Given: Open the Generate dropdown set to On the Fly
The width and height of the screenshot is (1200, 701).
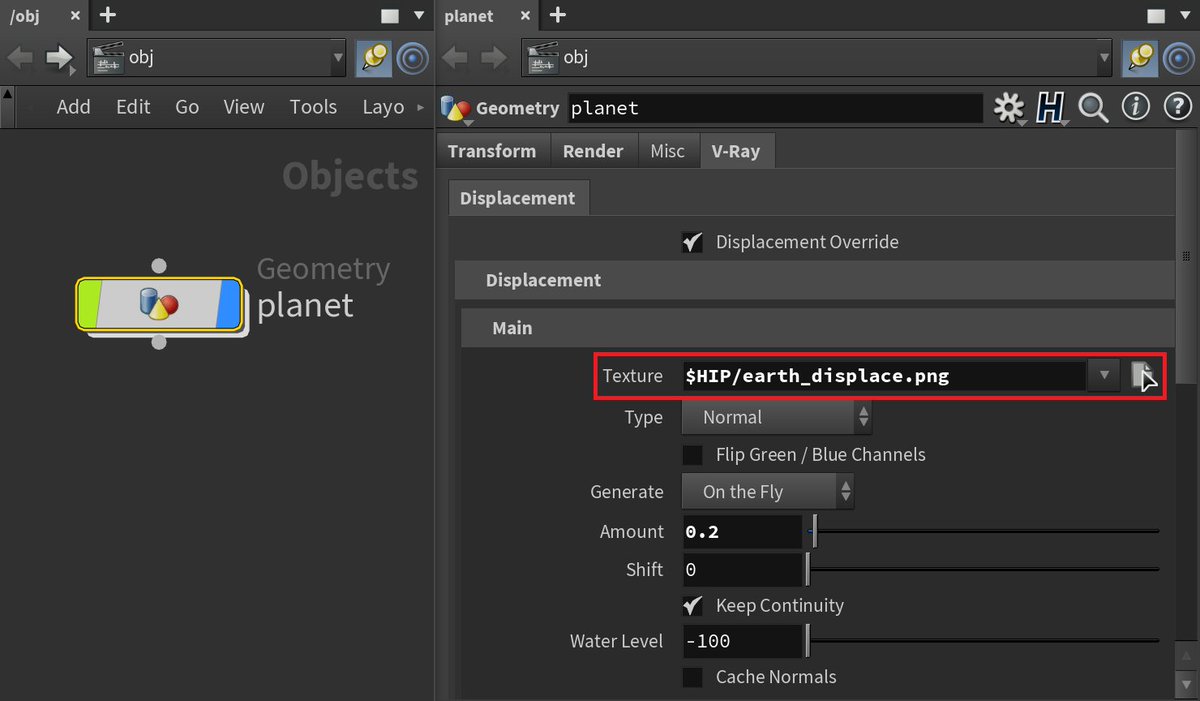Looking at the screenshot, I should 767,491.
